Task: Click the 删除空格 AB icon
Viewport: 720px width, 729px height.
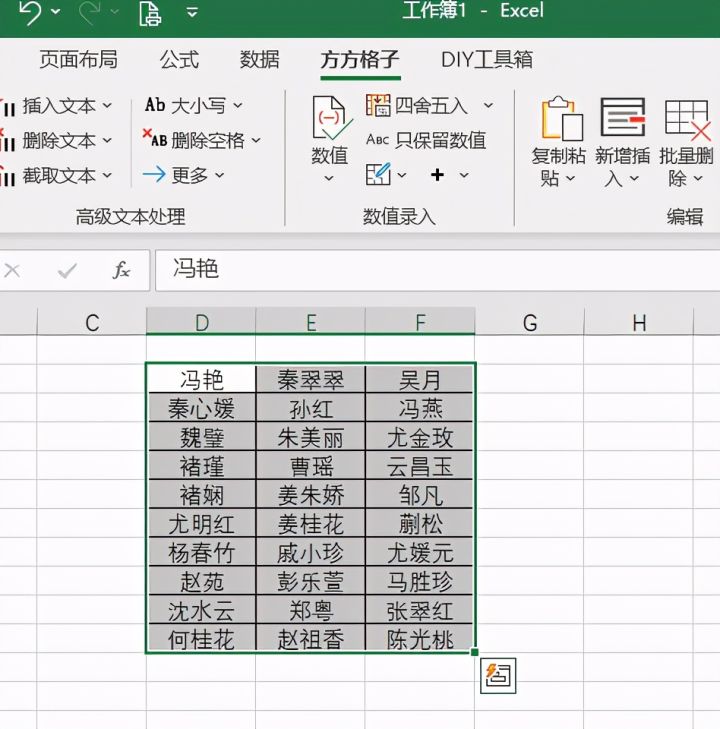Action: tap(155, 138)
